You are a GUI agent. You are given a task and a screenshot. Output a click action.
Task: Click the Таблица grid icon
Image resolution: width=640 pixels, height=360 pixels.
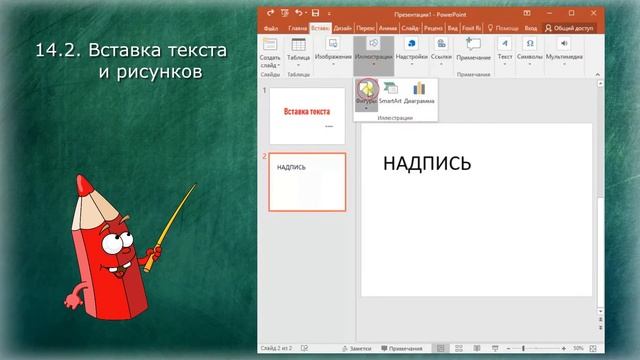[x=298, y=44]
